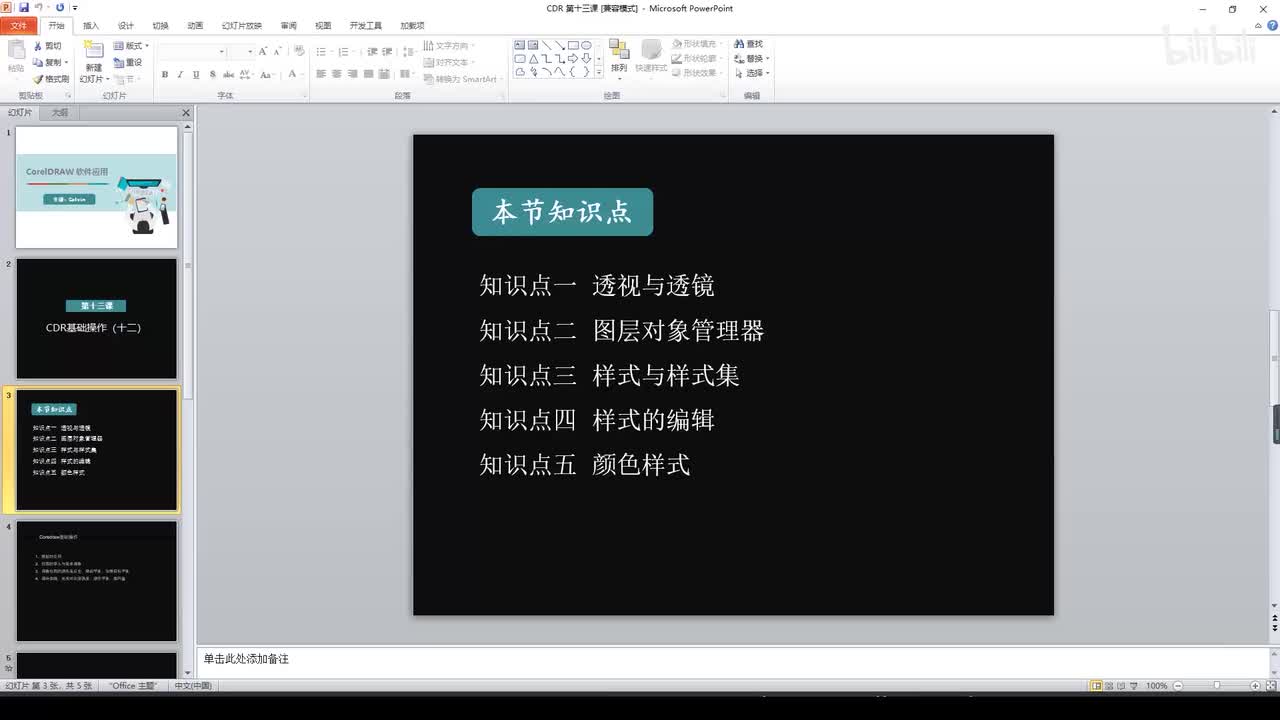Switch to Slide Sorter view icon
The height and width of the screenshot is (720, 1280).
tap(1111, 686)
